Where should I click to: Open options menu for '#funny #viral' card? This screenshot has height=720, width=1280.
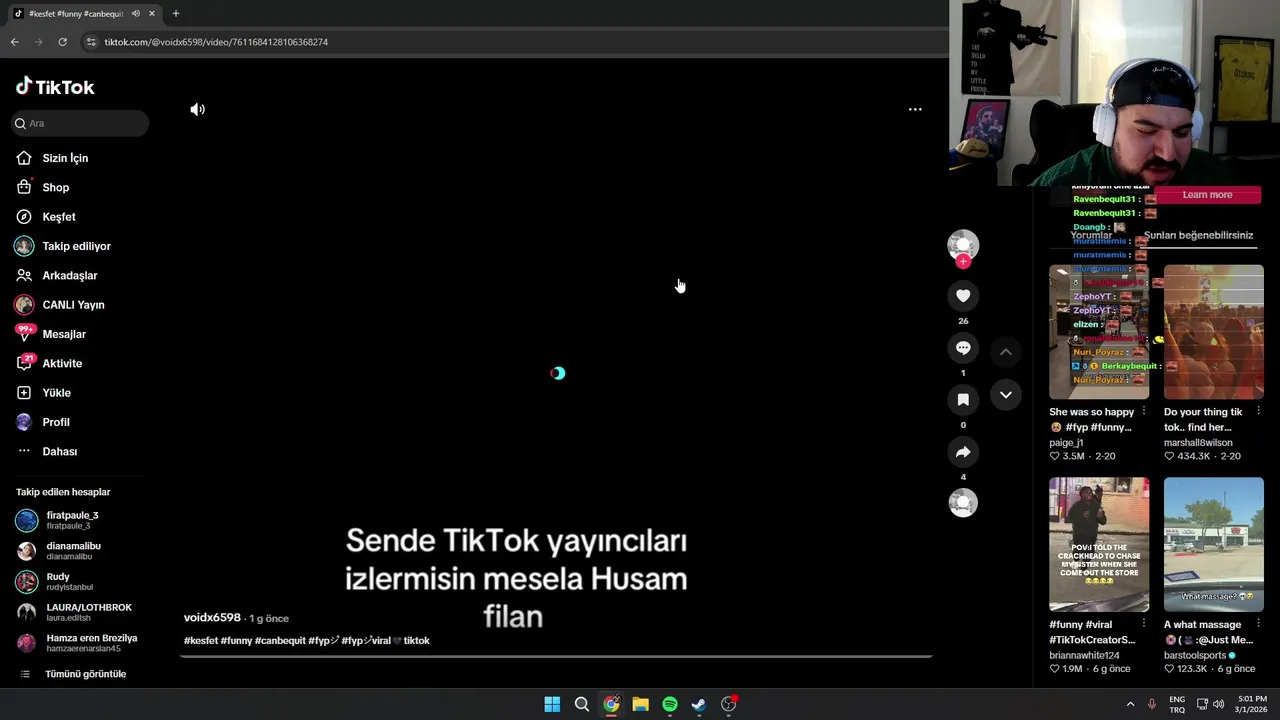pyautogui.click(x=1144, y=625)
